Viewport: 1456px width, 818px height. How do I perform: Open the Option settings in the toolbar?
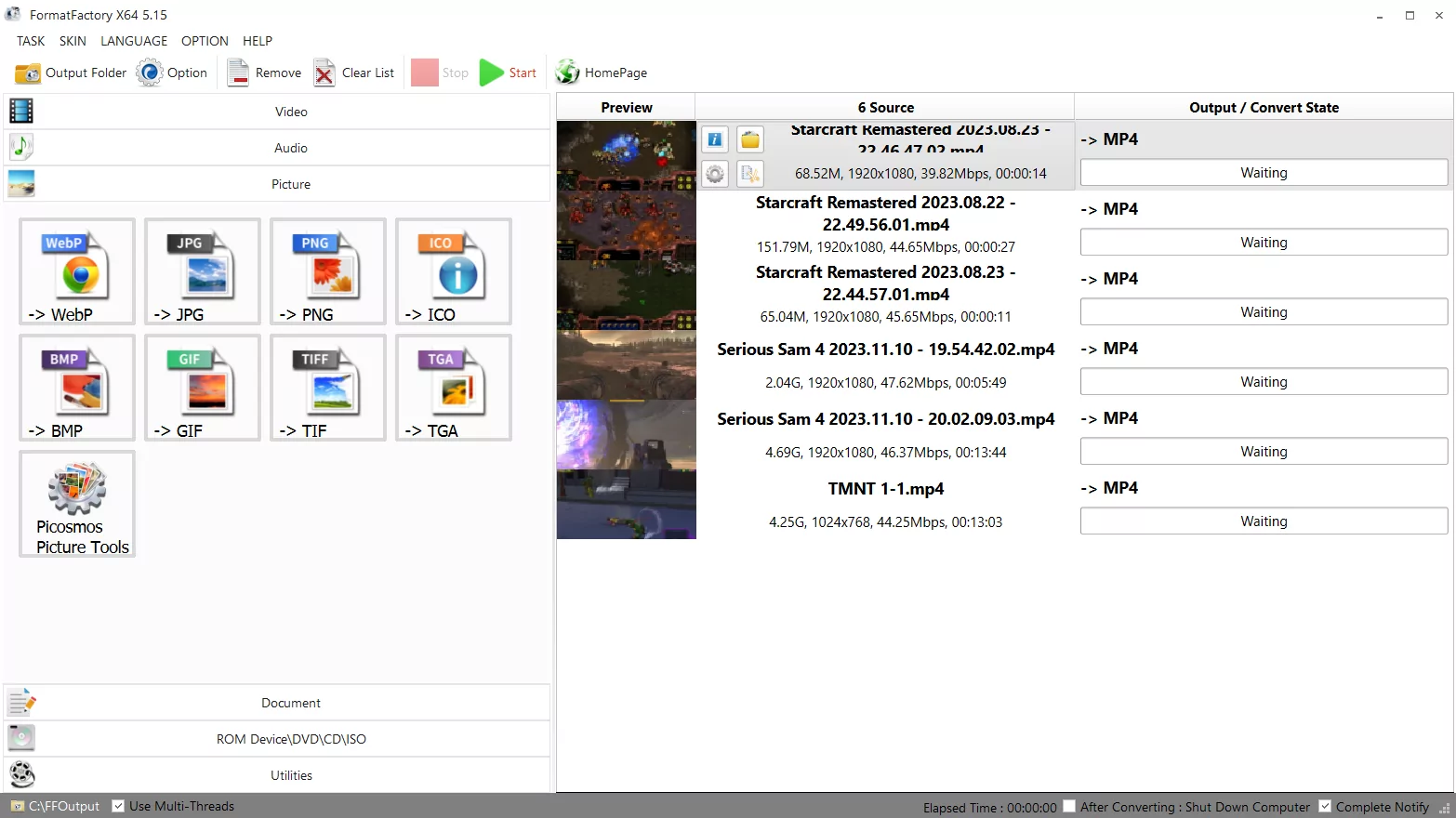173,73
